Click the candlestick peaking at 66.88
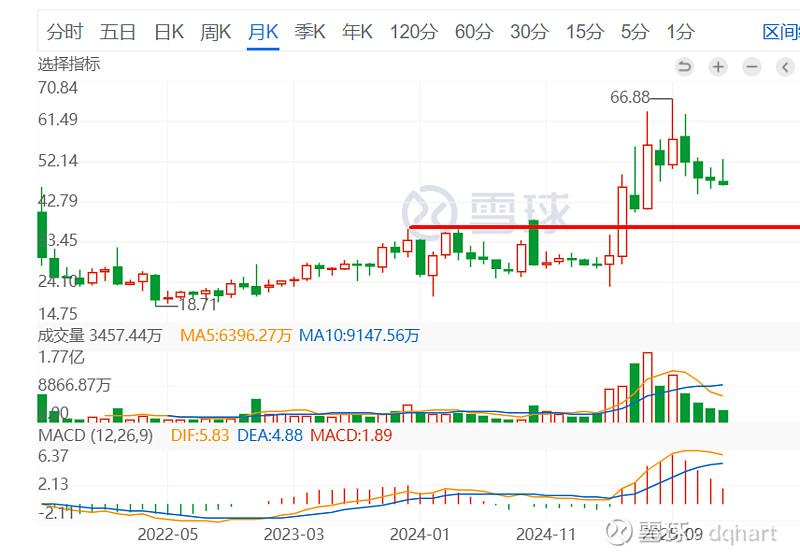This screenshot has height=557, width=800. coord(672,151)
